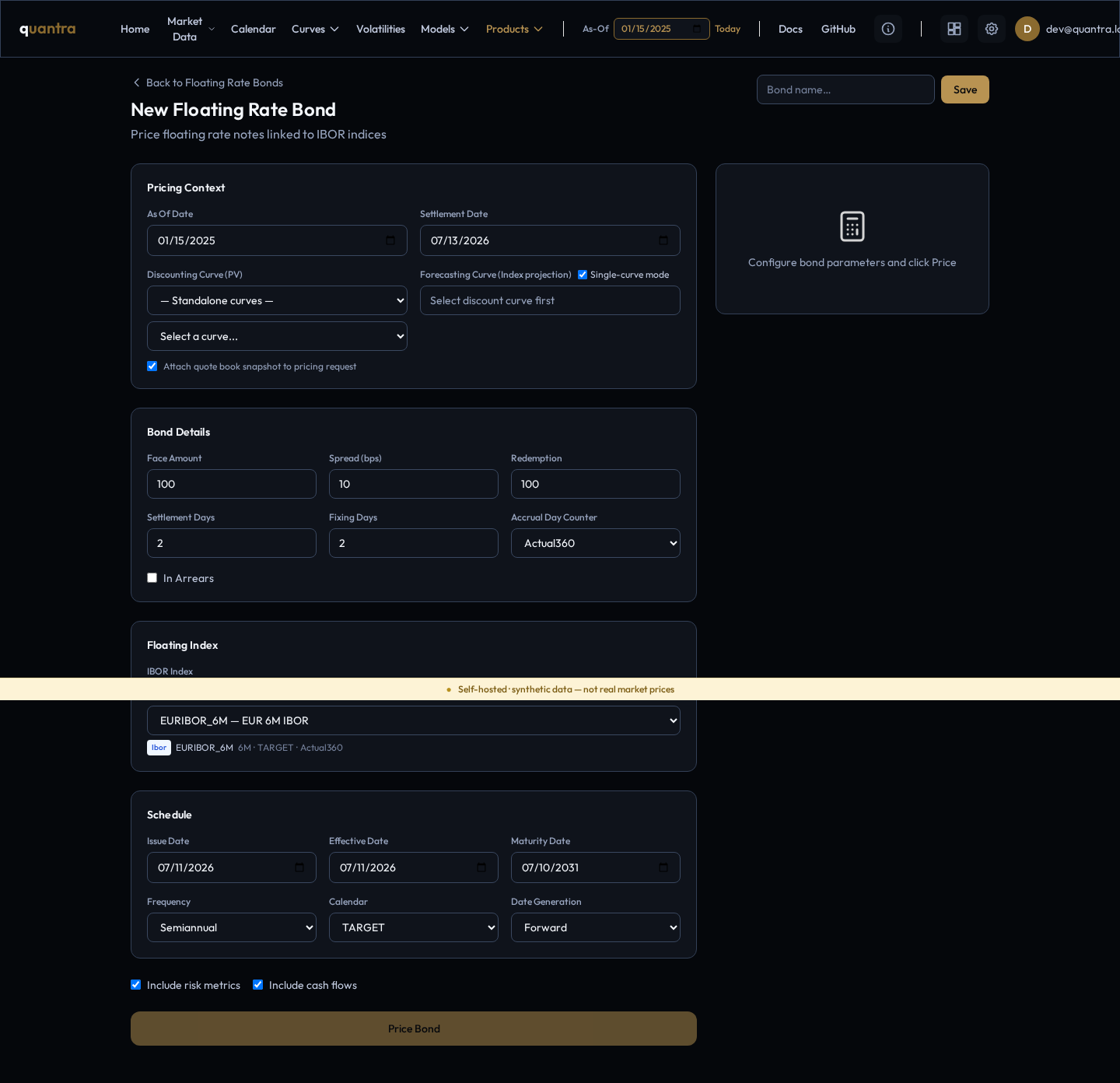Open the dashboard layout icon
Image resolution: width=1120 pixels, height=1083 pixels.
pyautogui.click(x=954, y=29)
